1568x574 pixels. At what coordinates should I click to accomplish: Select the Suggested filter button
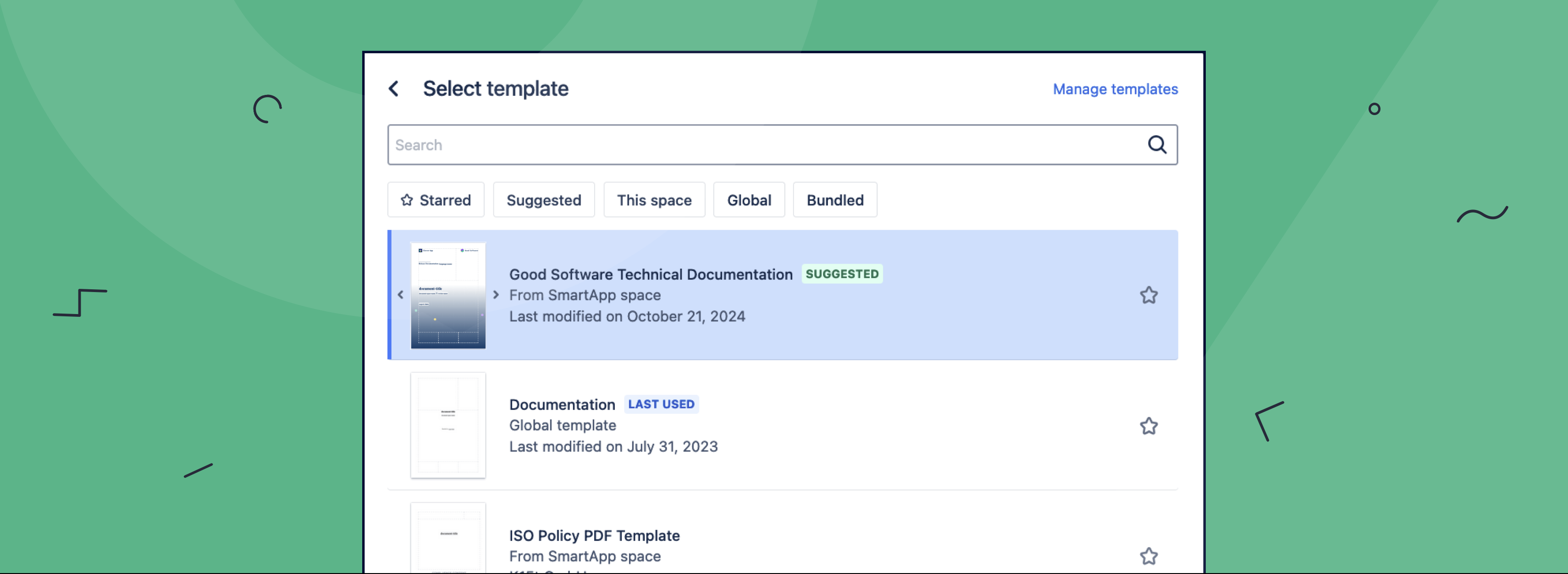coord(544,199)
